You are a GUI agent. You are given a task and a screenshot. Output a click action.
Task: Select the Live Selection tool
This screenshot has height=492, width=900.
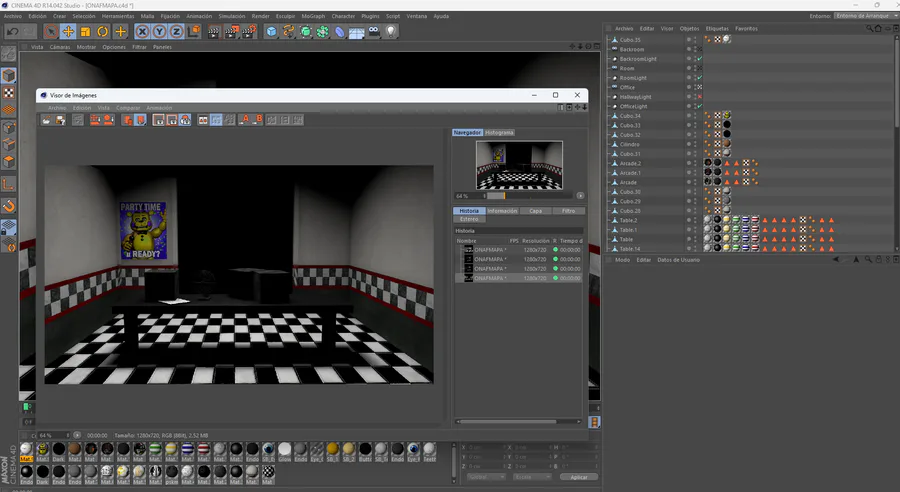[51, 32]
